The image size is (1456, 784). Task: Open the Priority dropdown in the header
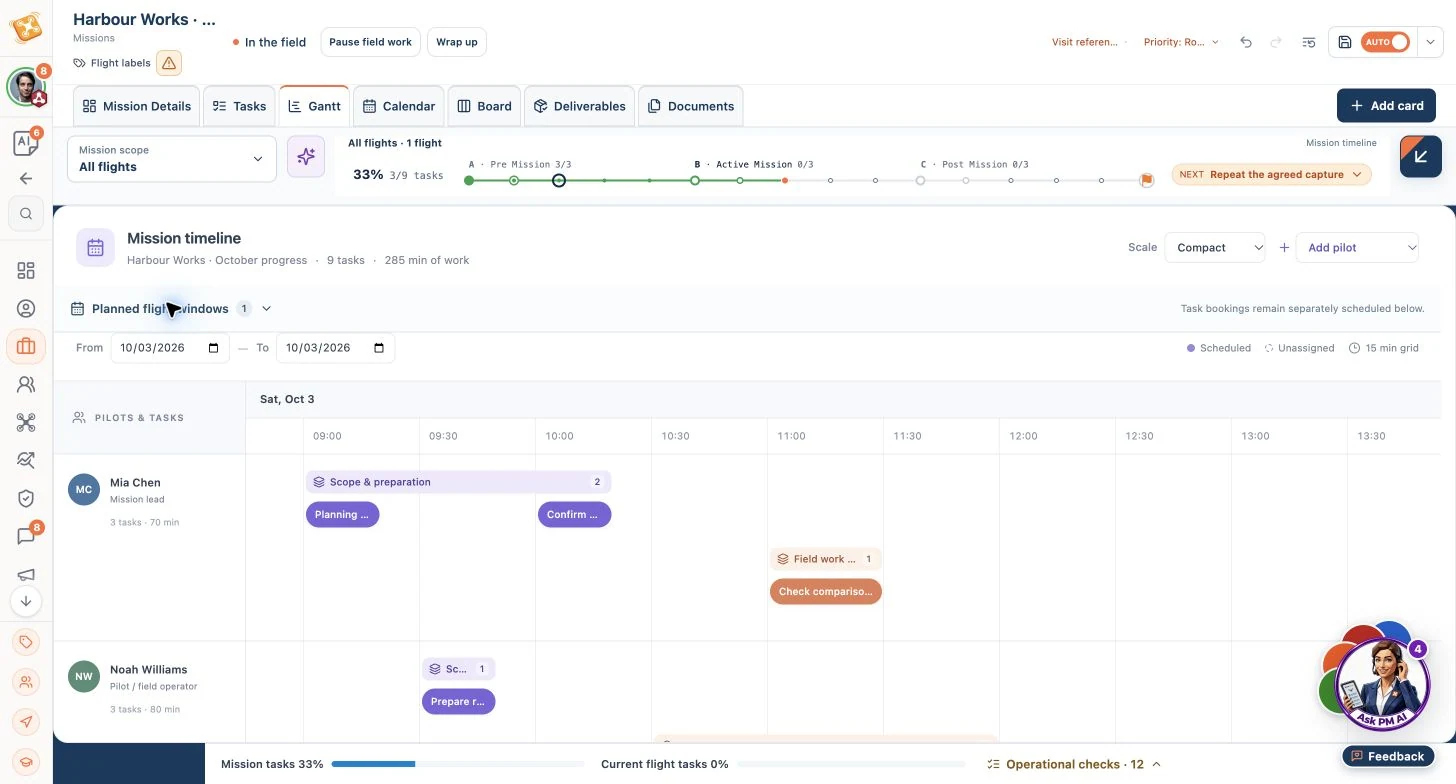pyautogui.click(x=1181, y=42)
